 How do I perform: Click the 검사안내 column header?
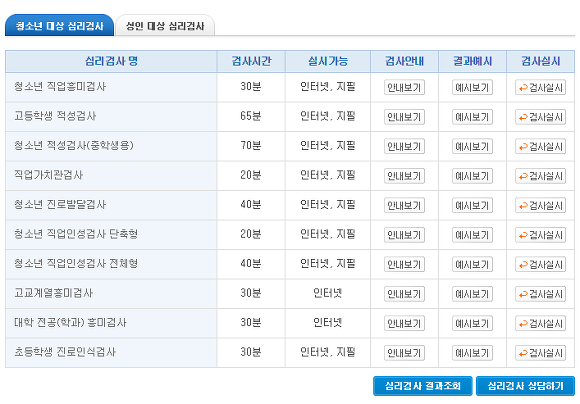tap(404, 61)
